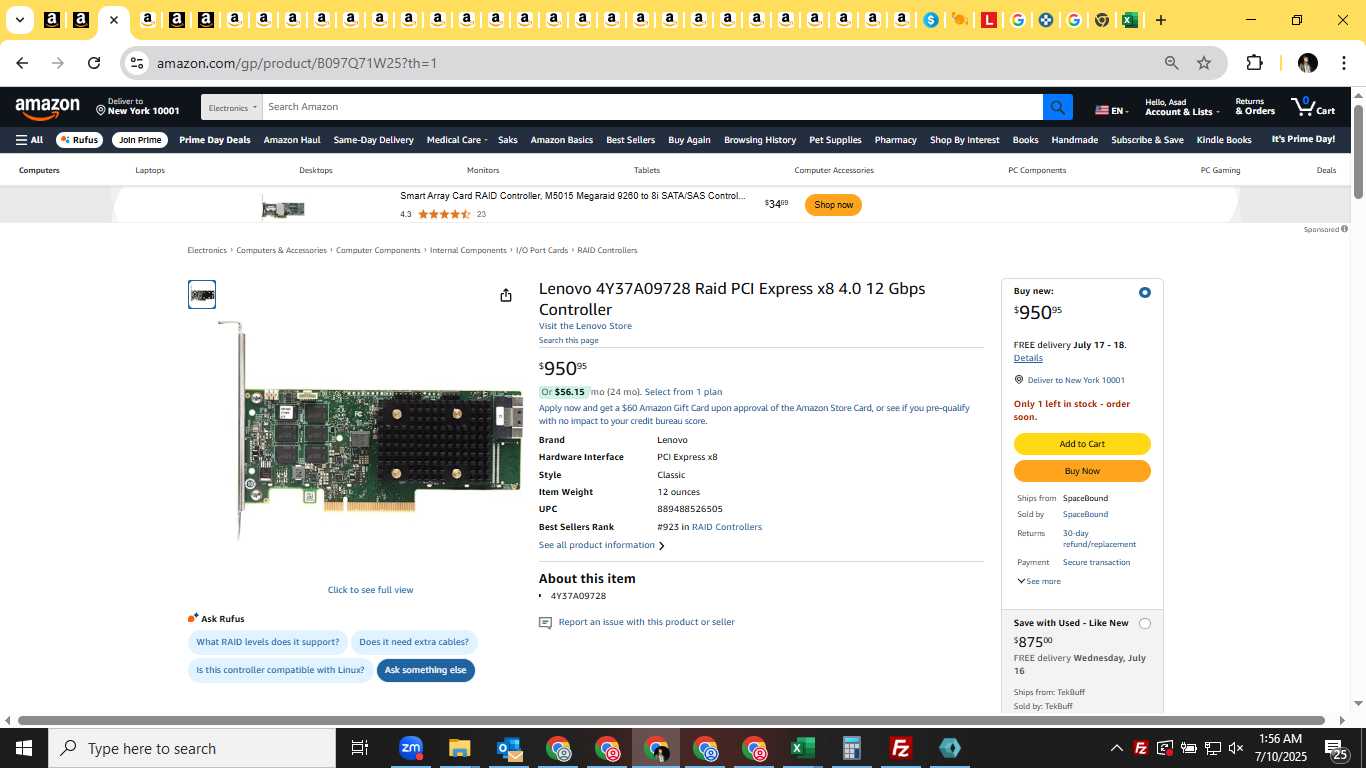This screenshot has height=768, width=1366.
Task: Open the All hamburger menu
Action: tap(29, 140)
